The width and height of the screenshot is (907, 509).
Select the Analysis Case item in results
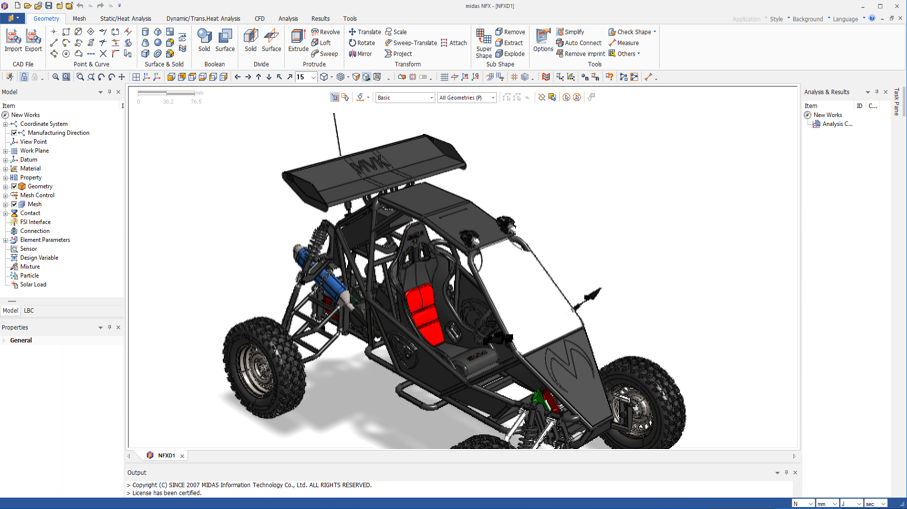tap(837, 124)
